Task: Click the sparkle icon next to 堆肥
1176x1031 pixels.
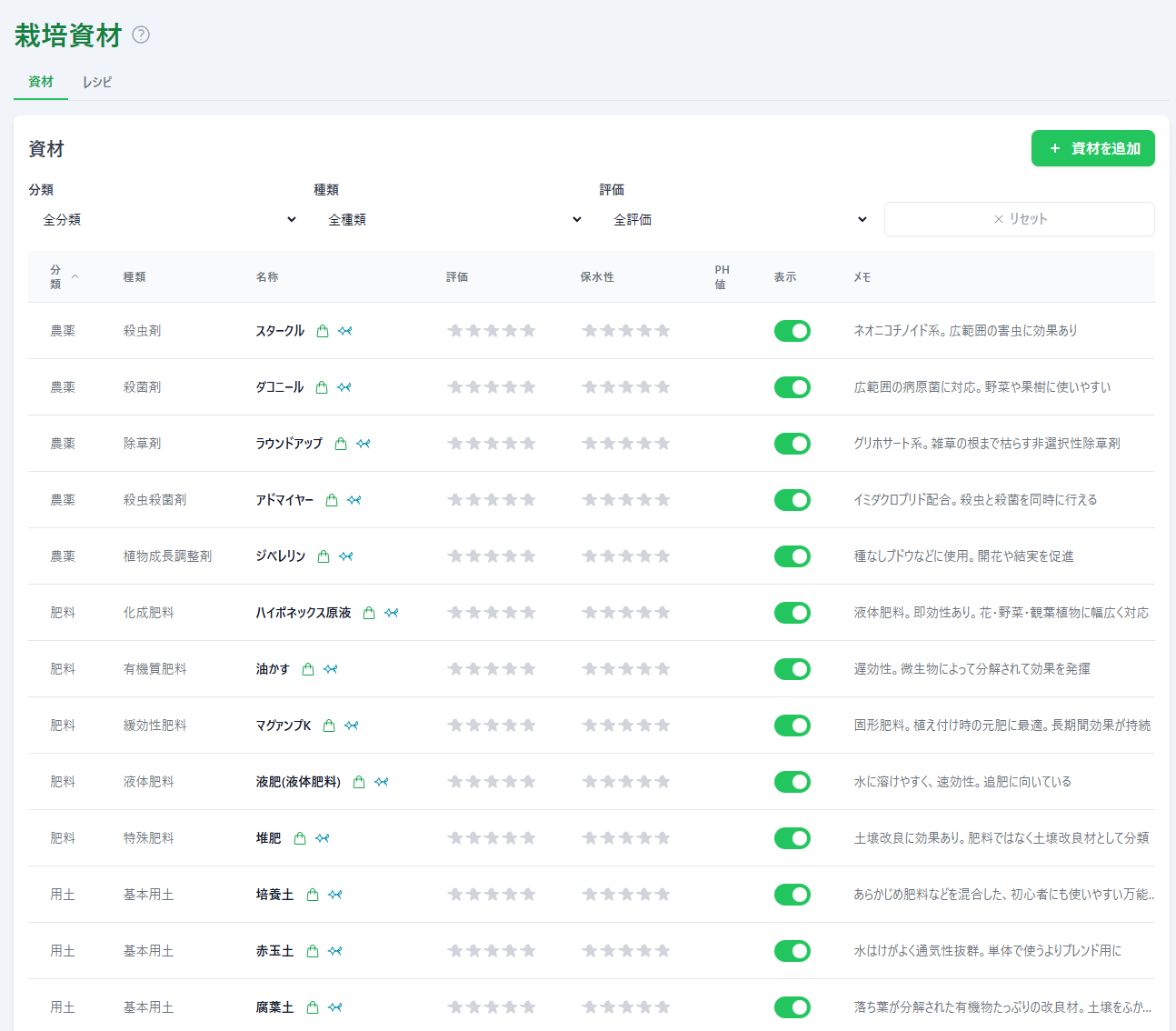Action: point(323,838)
